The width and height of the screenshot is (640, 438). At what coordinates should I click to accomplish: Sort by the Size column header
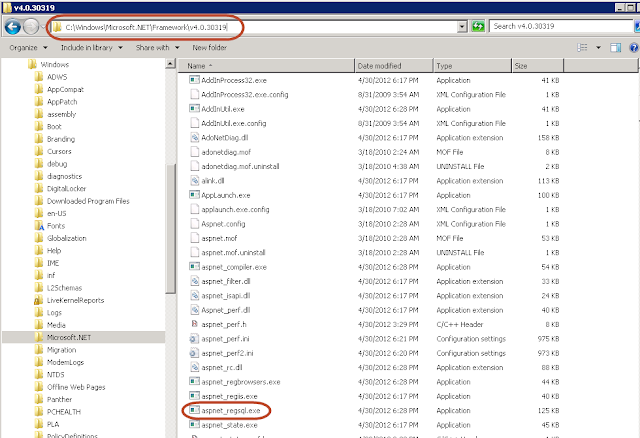click(x=538, y=66)
